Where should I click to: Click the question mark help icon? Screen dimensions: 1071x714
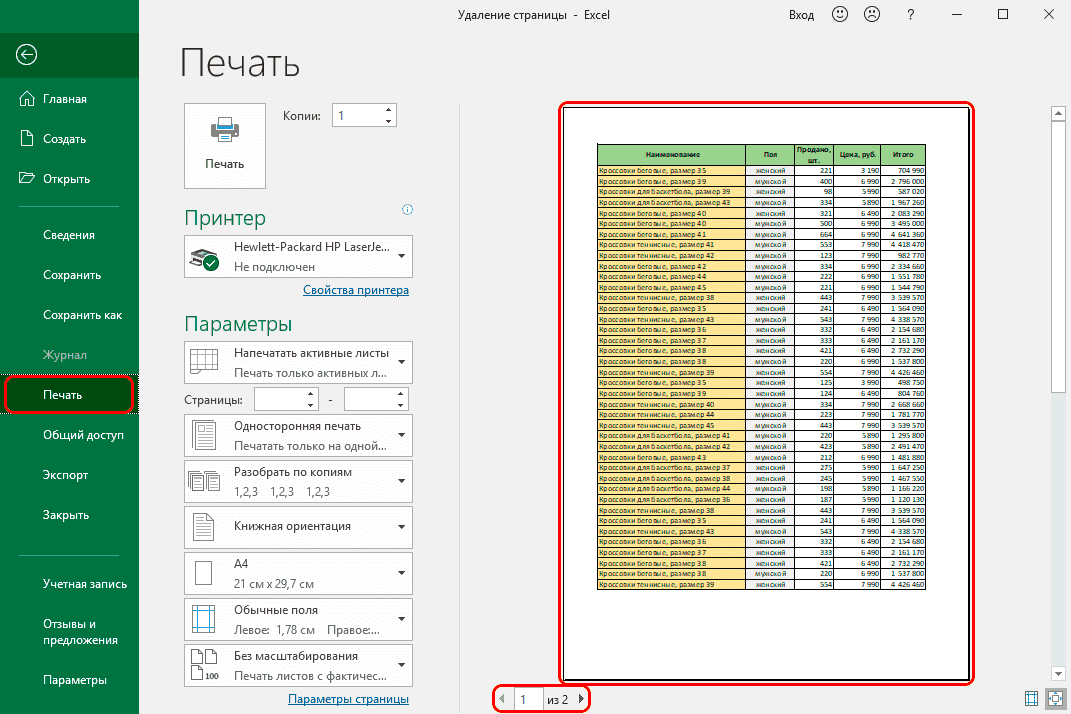tap(910, 15)
